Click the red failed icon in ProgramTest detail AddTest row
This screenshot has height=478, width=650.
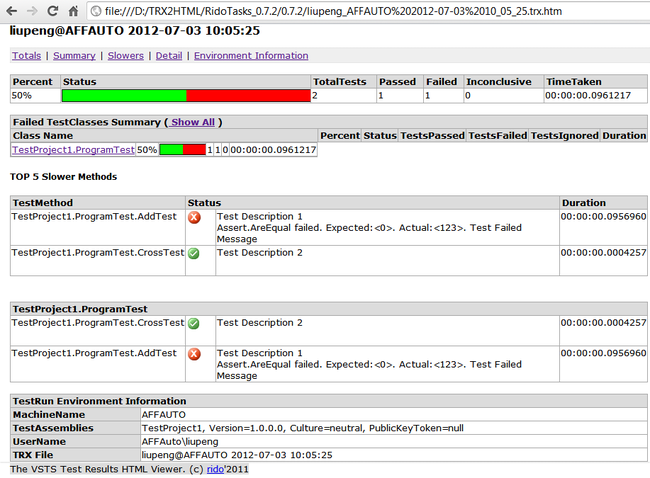coord(194,354)
